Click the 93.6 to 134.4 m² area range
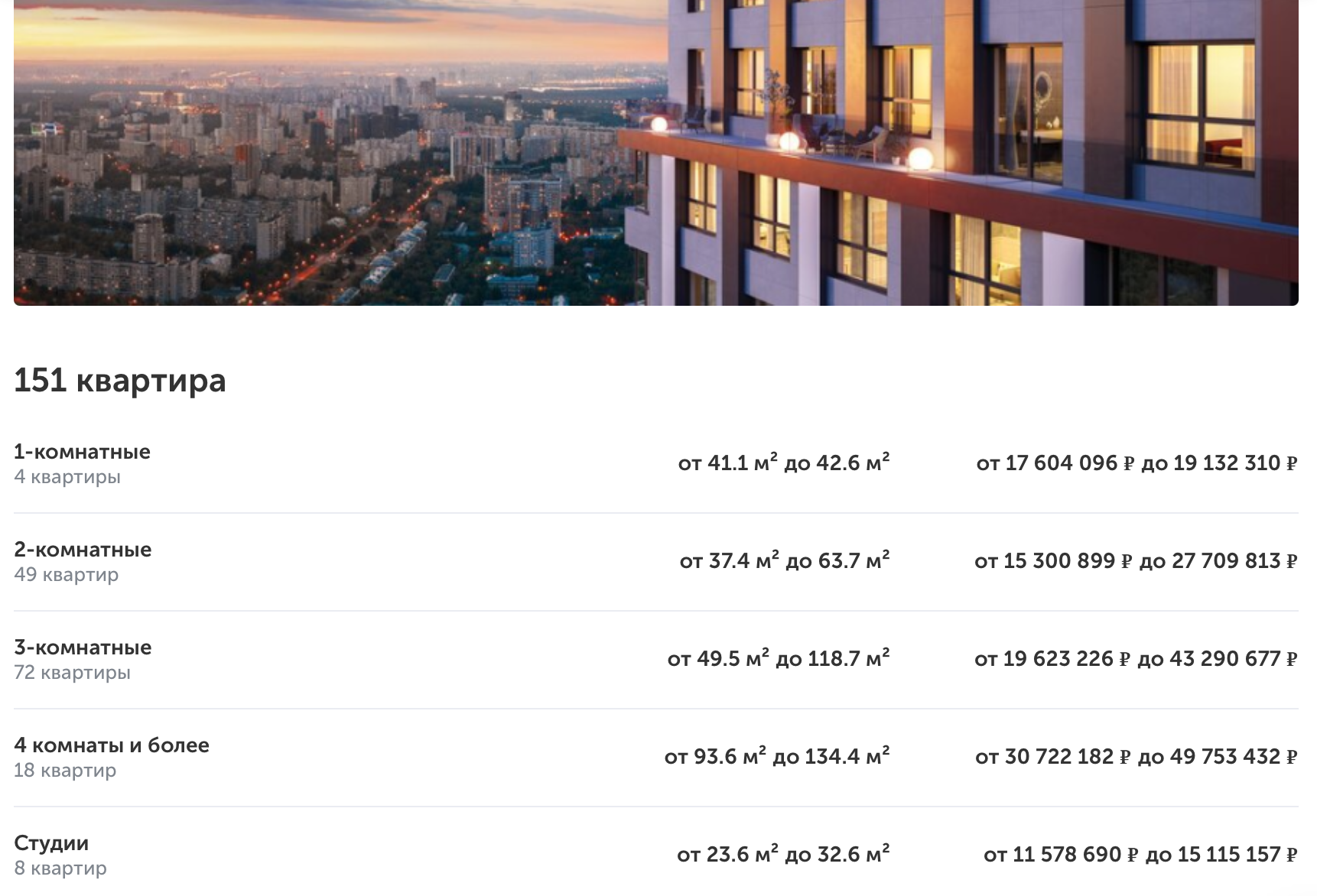The height and width of the screenshot is (896, 1317). pyautogui.click(x=777, y=757)
